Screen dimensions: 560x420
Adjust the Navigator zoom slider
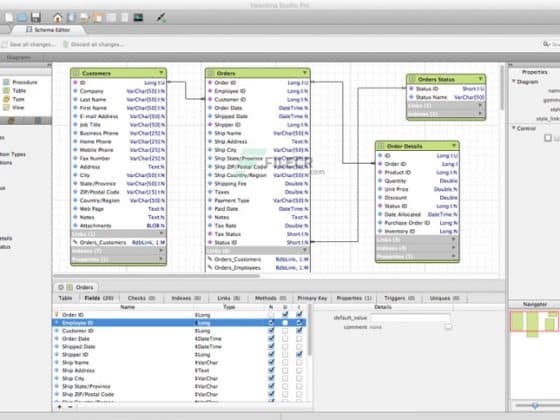(535, 405)
